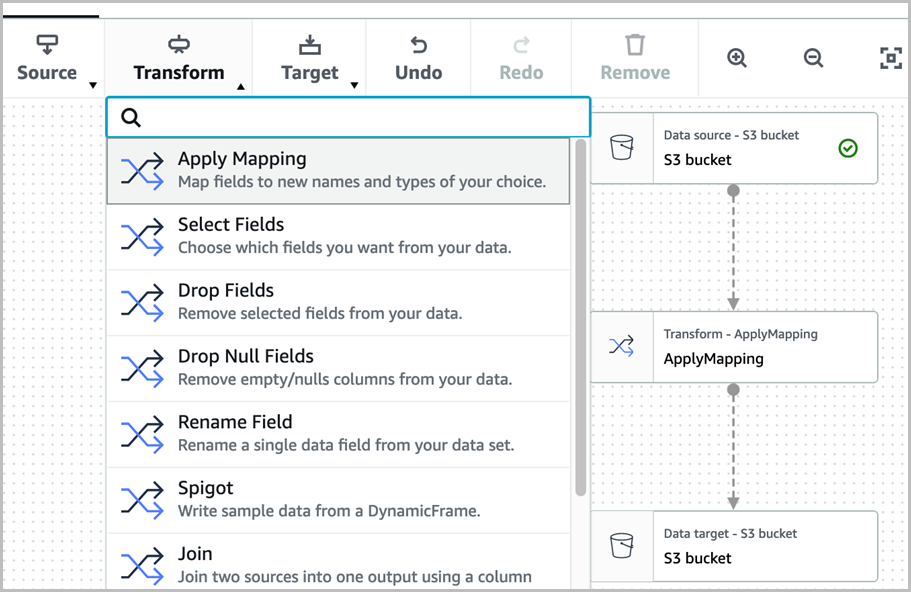Click the Target label button

click(x=310, y=73)
